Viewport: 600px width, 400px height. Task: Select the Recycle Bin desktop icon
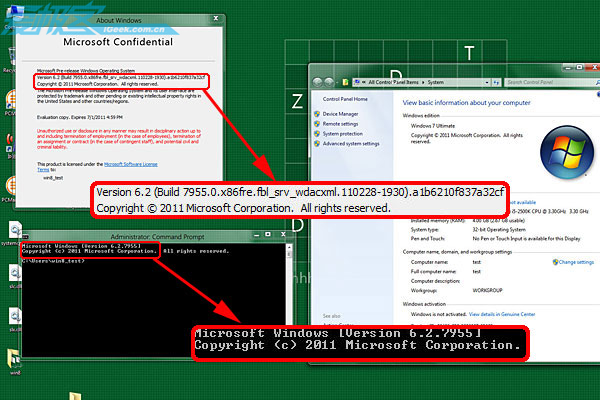(x=10, y=60)
